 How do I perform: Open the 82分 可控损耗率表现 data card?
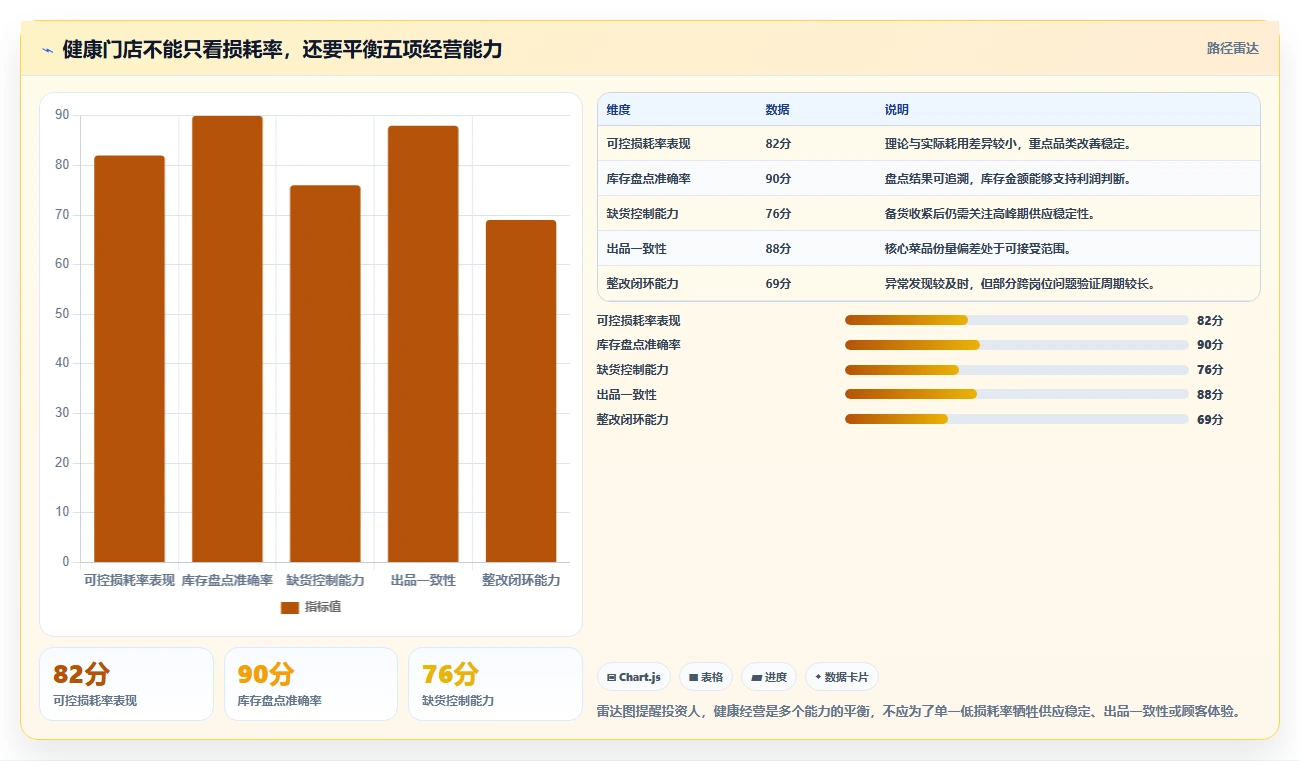[126, 684]
